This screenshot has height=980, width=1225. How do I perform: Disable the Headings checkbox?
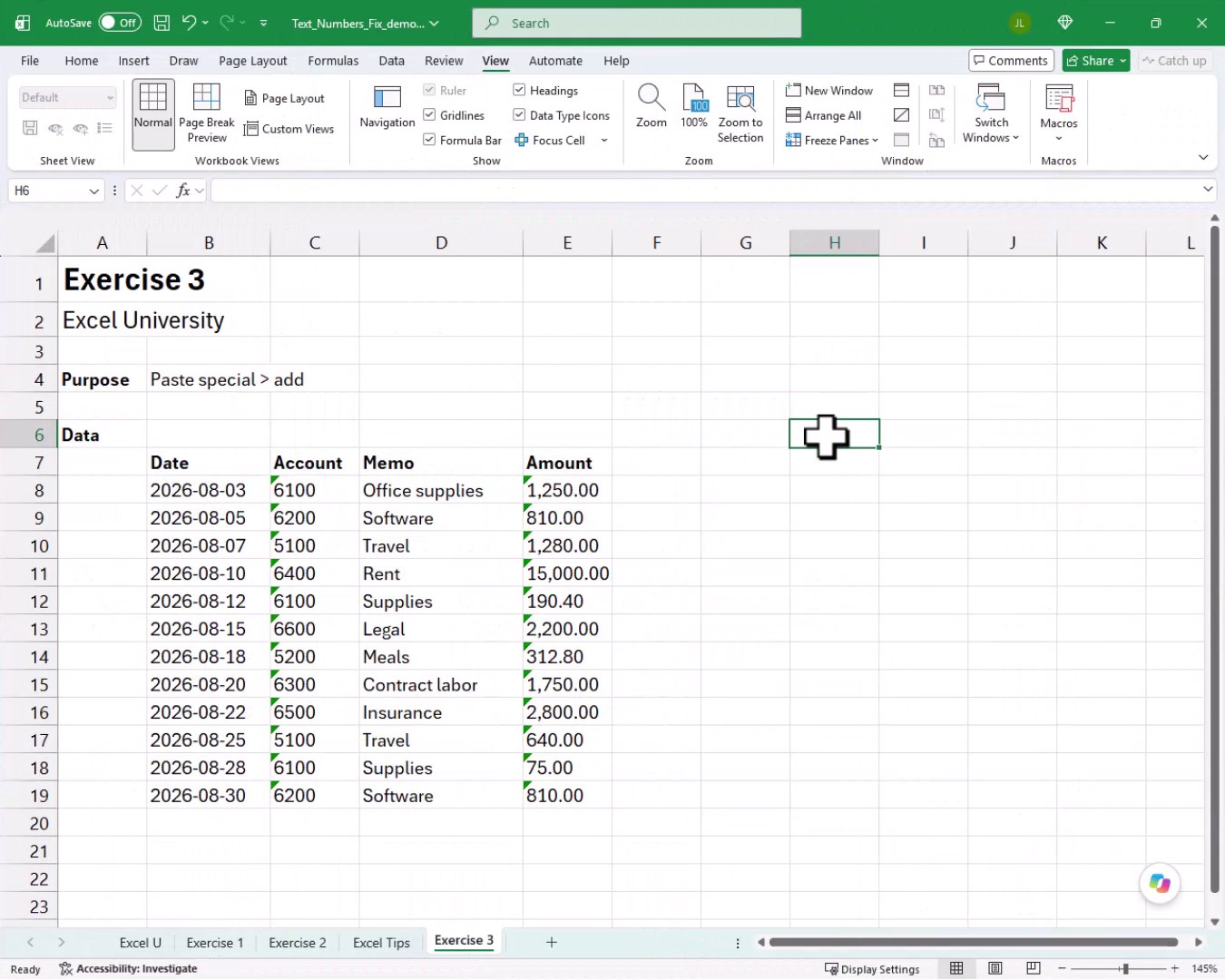point(519,90)
